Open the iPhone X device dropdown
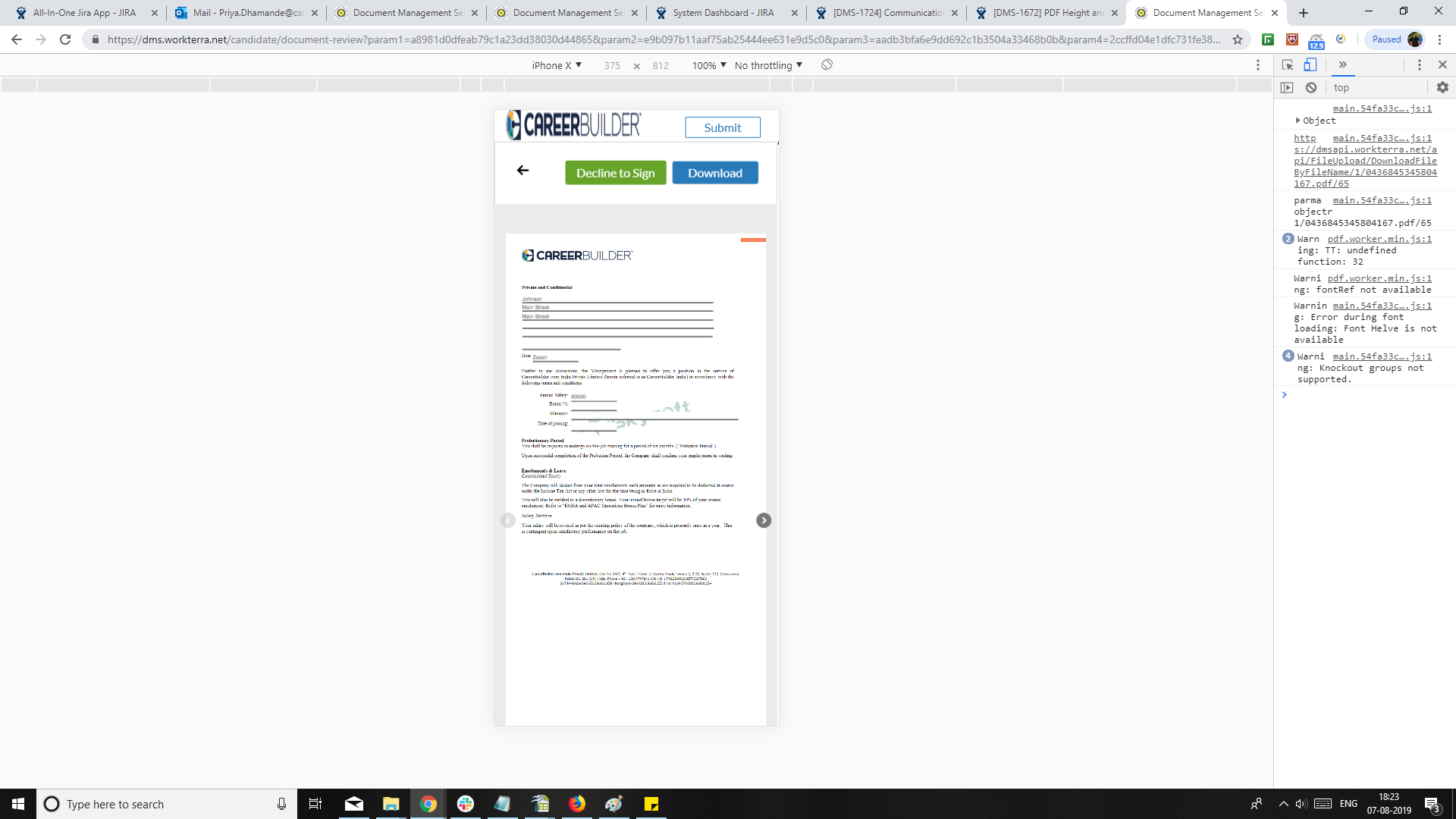Screen dimensions: 1456x819 click(557, 65)
